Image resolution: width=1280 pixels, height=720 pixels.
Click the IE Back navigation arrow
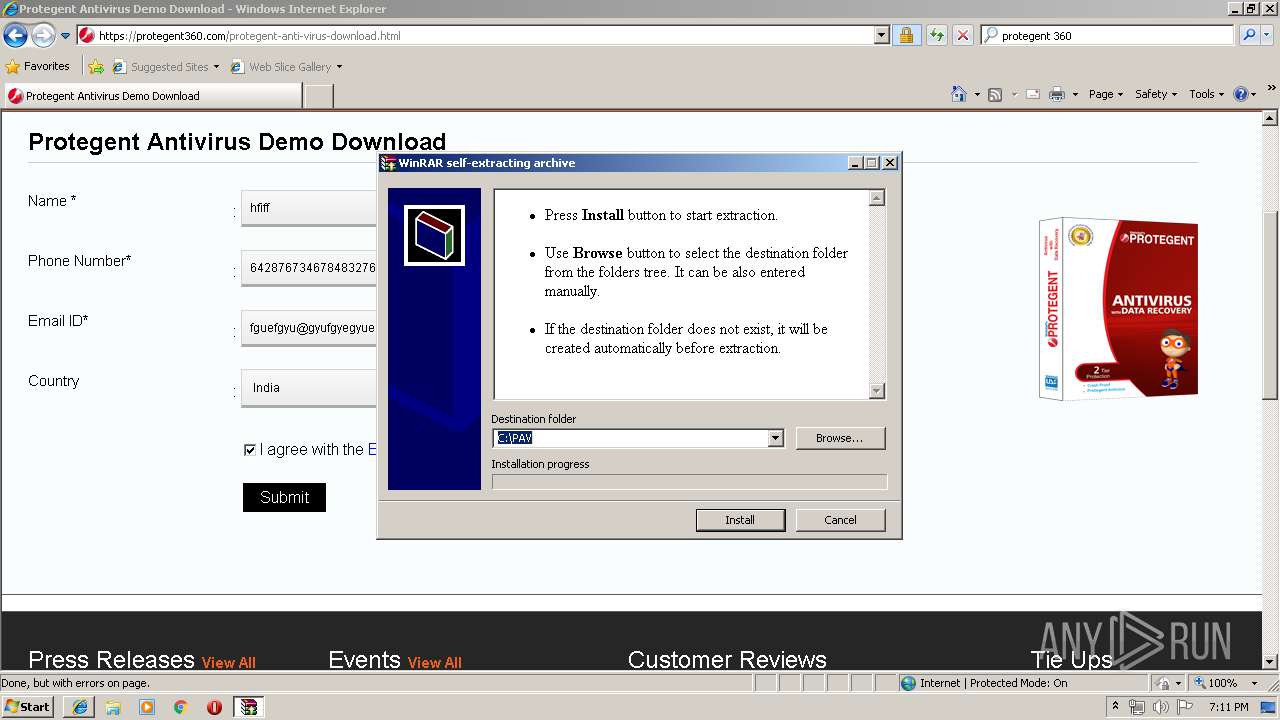15,36
